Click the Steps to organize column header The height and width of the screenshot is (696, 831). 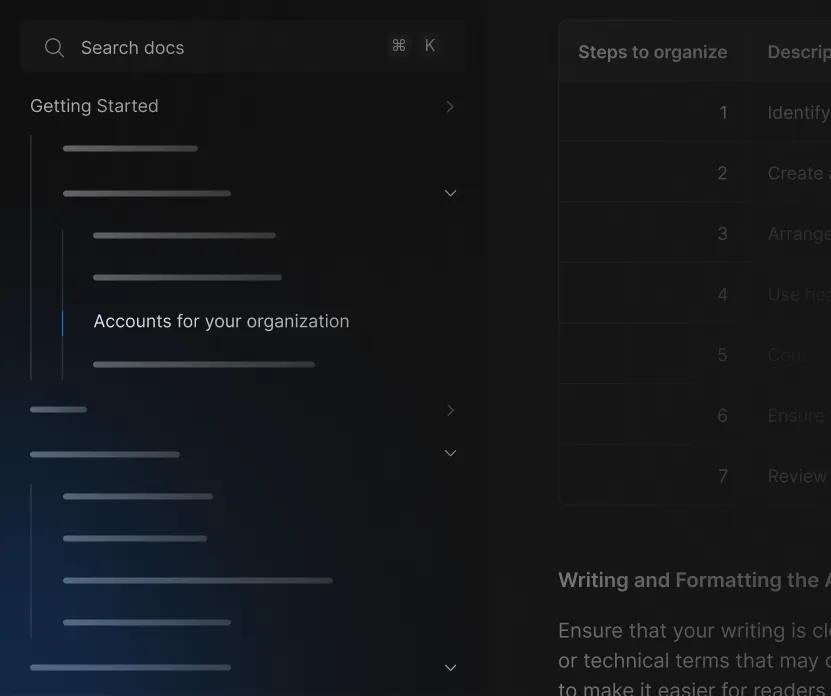(652, 52)
